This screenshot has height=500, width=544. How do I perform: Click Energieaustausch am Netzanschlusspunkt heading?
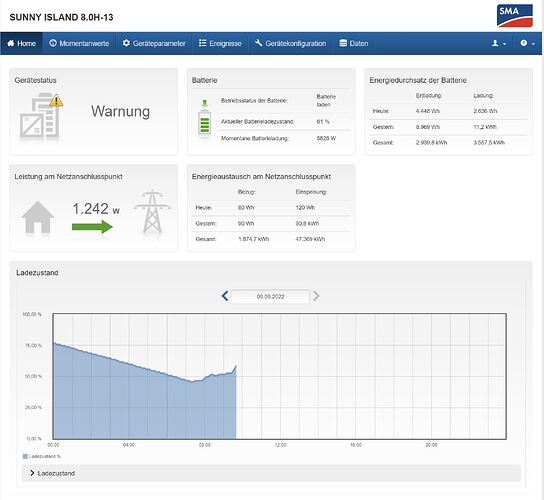click(x=261, y=177)
